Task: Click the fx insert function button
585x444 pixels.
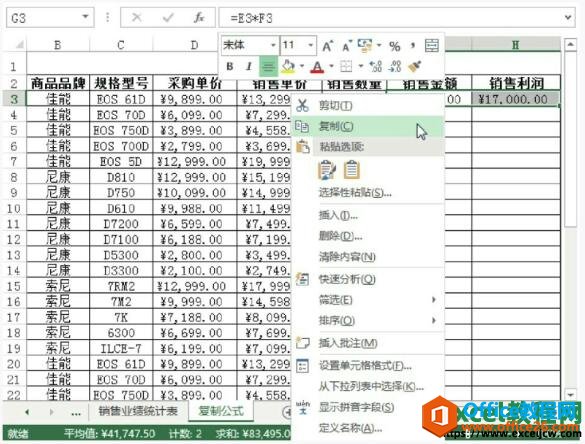Action: pyautogui.click(x=199, y=18)
